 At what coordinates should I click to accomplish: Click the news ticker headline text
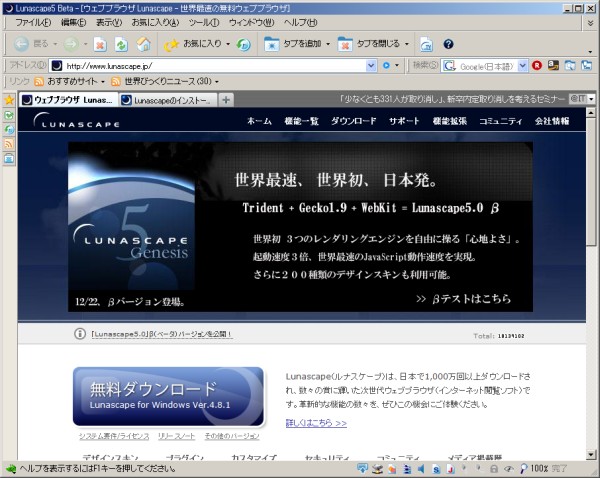click(x=452, y=100)
